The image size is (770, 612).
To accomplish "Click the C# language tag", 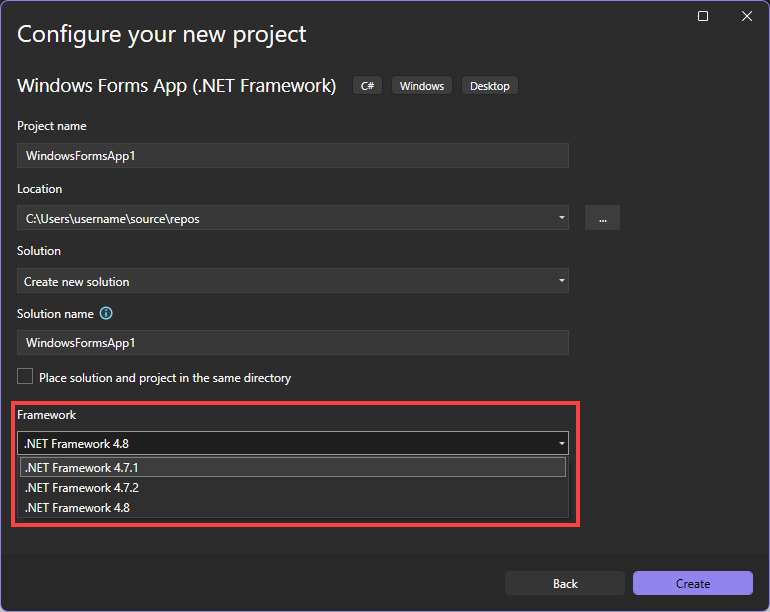I will click(367, 86).
